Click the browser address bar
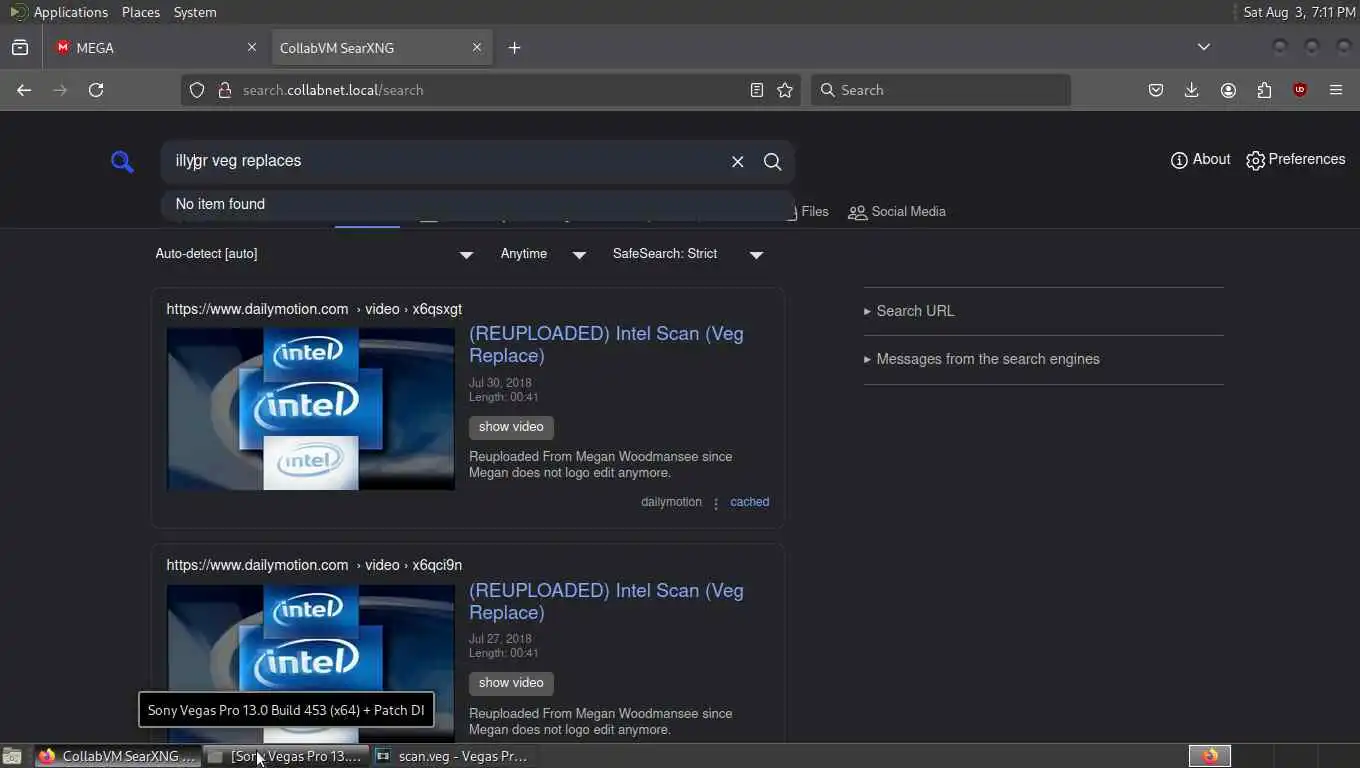Image resolution: width=1360 pixels, height=768 pixels. tap(490, 90)
